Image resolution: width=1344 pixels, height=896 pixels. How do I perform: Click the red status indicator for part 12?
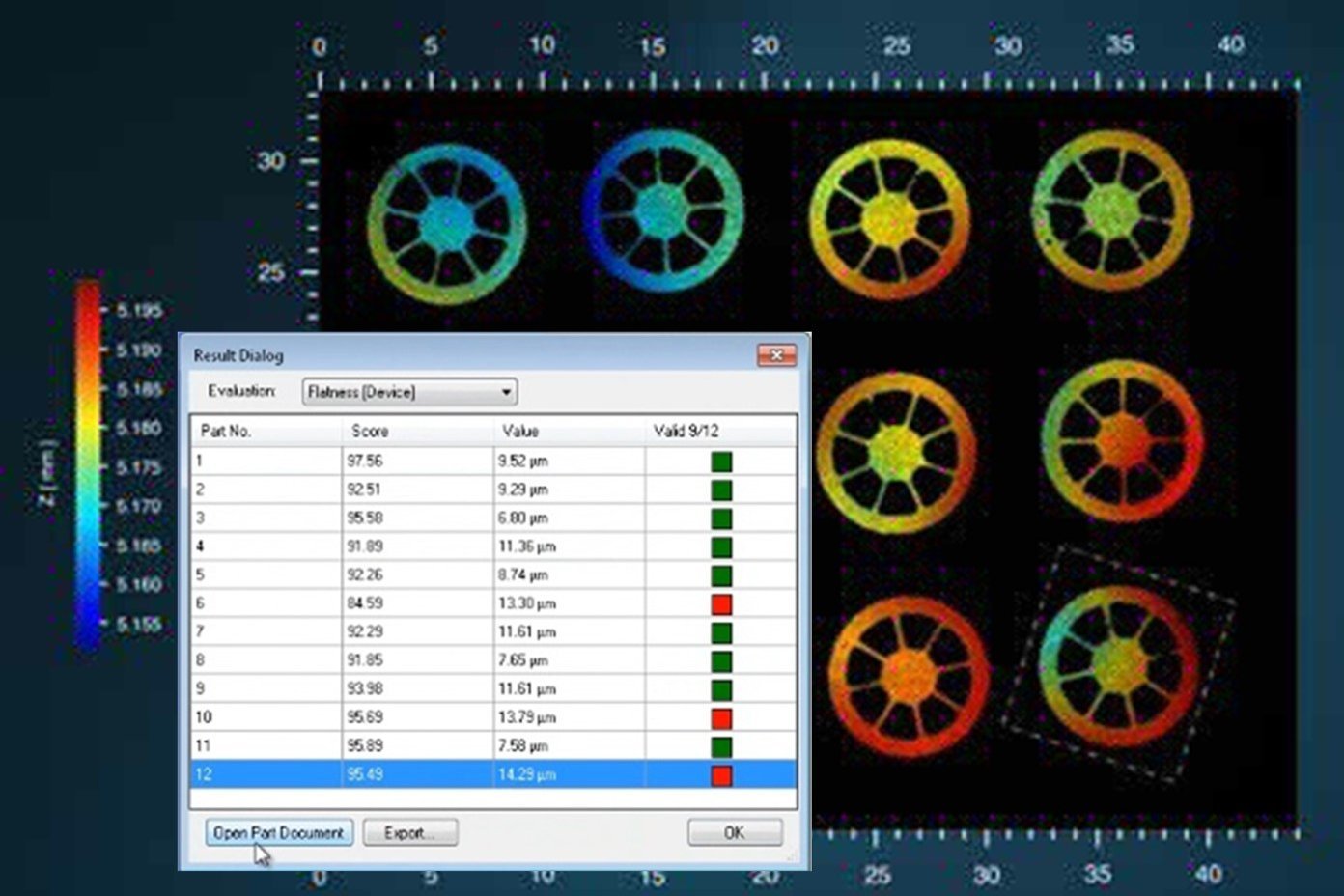coord(720,775)
